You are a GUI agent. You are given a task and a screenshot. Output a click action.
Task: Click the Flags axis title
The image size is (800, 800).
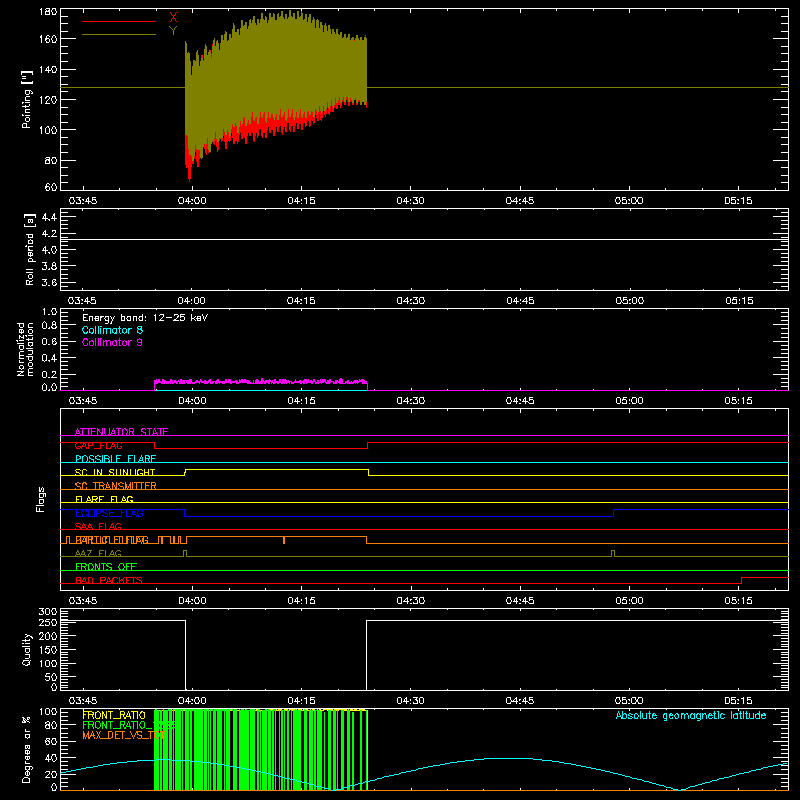tap(40, 499)
